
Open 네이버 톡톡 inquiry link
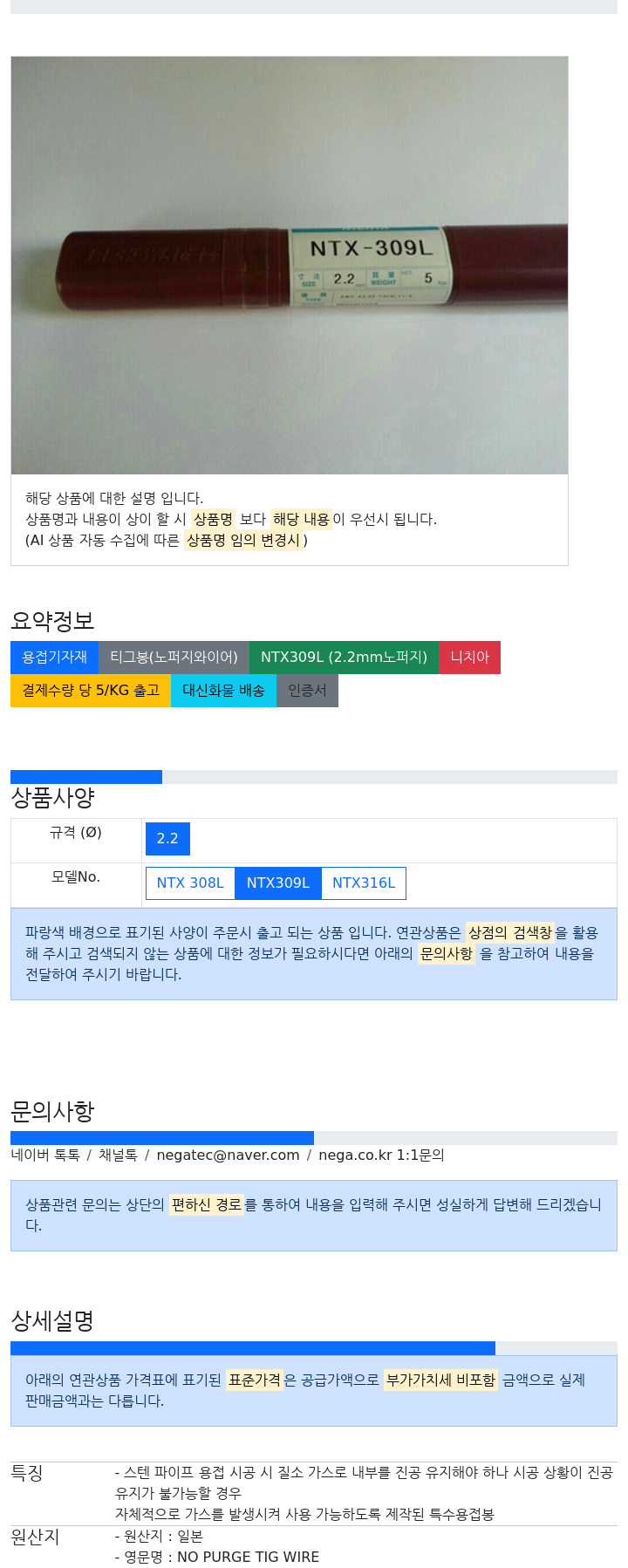[45, 1155]
